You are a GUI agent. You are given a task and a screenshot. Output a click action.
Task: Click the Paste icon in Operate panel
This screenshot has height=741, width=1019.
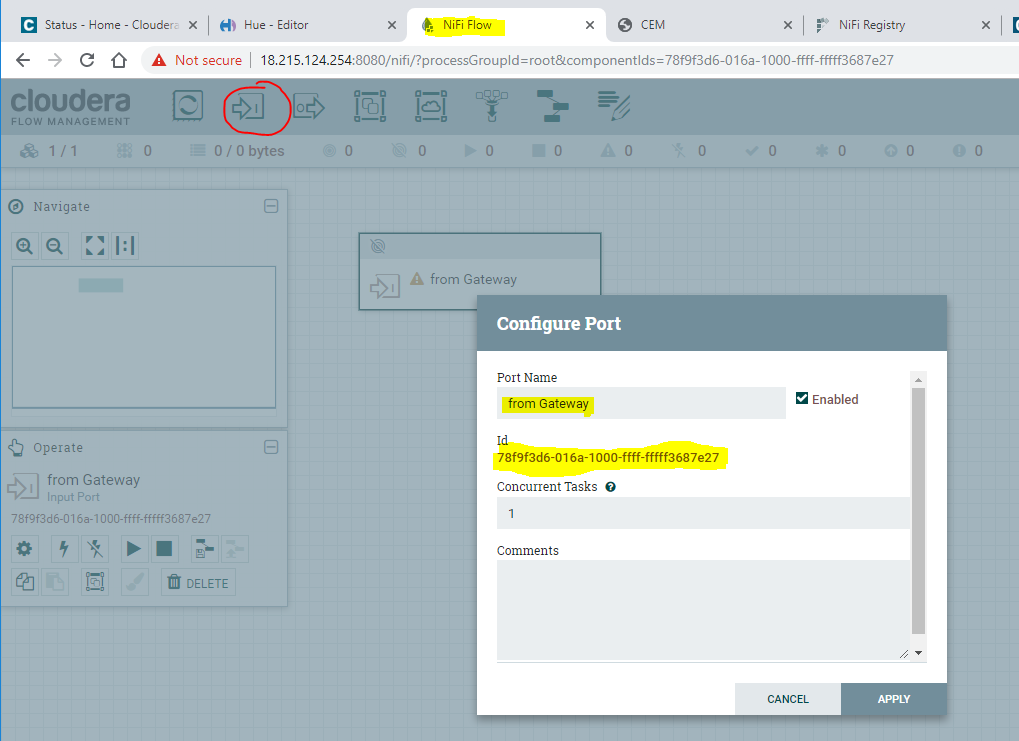pos(55,582)
